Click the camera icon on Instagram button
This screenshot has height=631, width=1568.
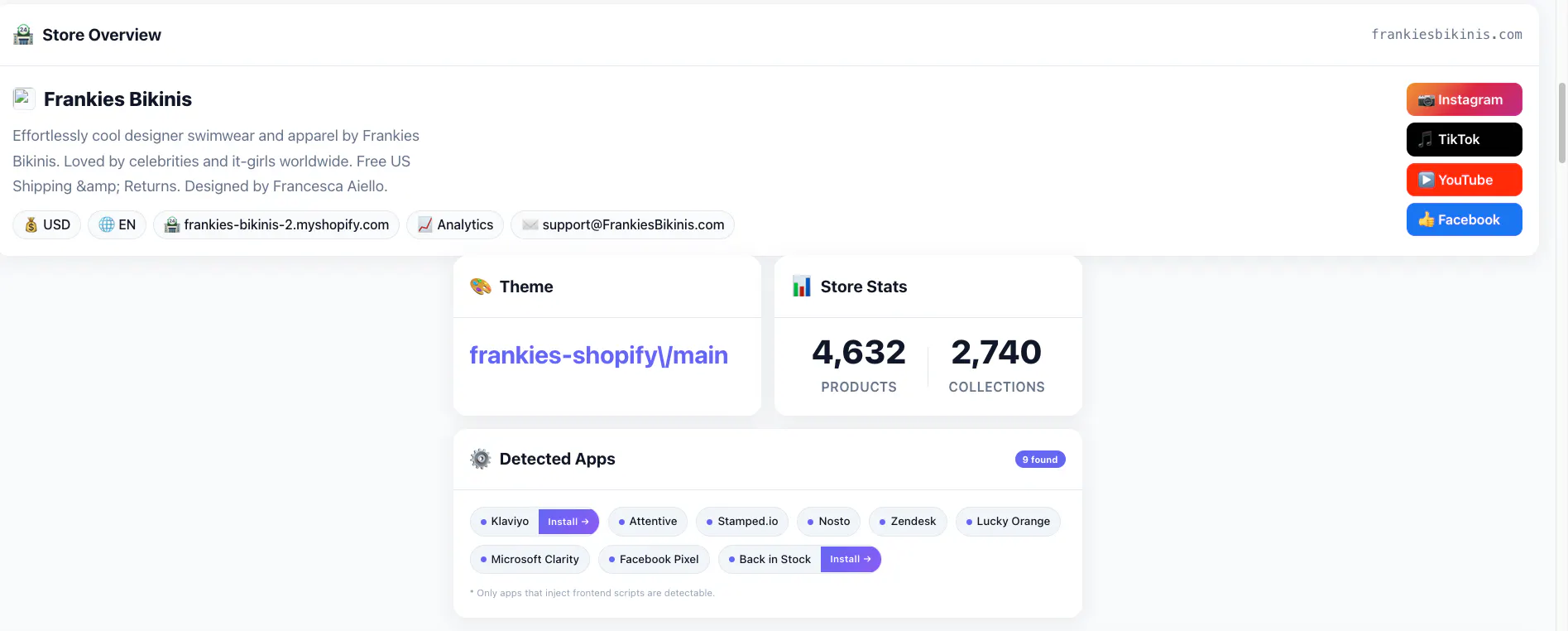pyautogui.click(x=1426, y=100)
